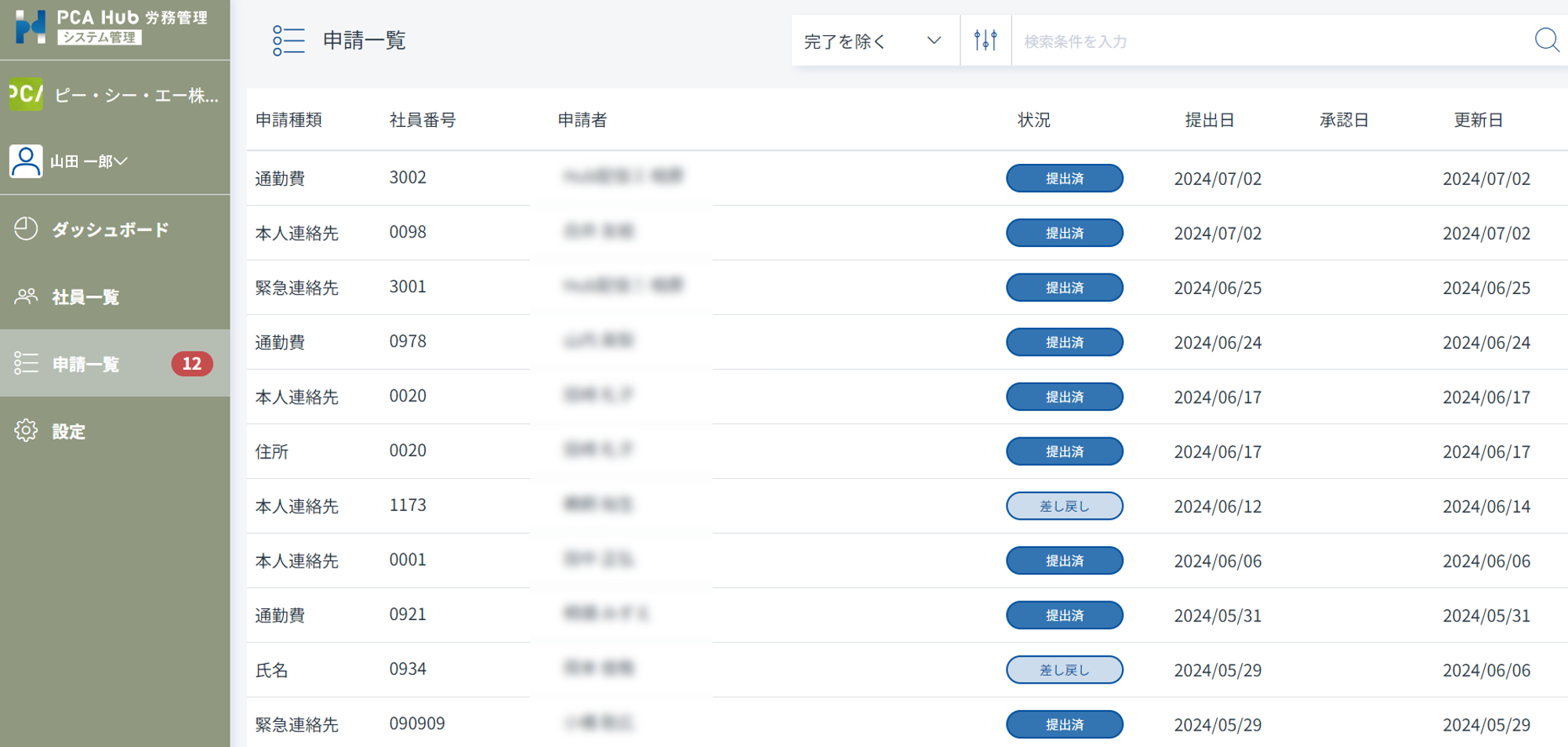Click 提出済 status for employee 0978

[1065, 342]
